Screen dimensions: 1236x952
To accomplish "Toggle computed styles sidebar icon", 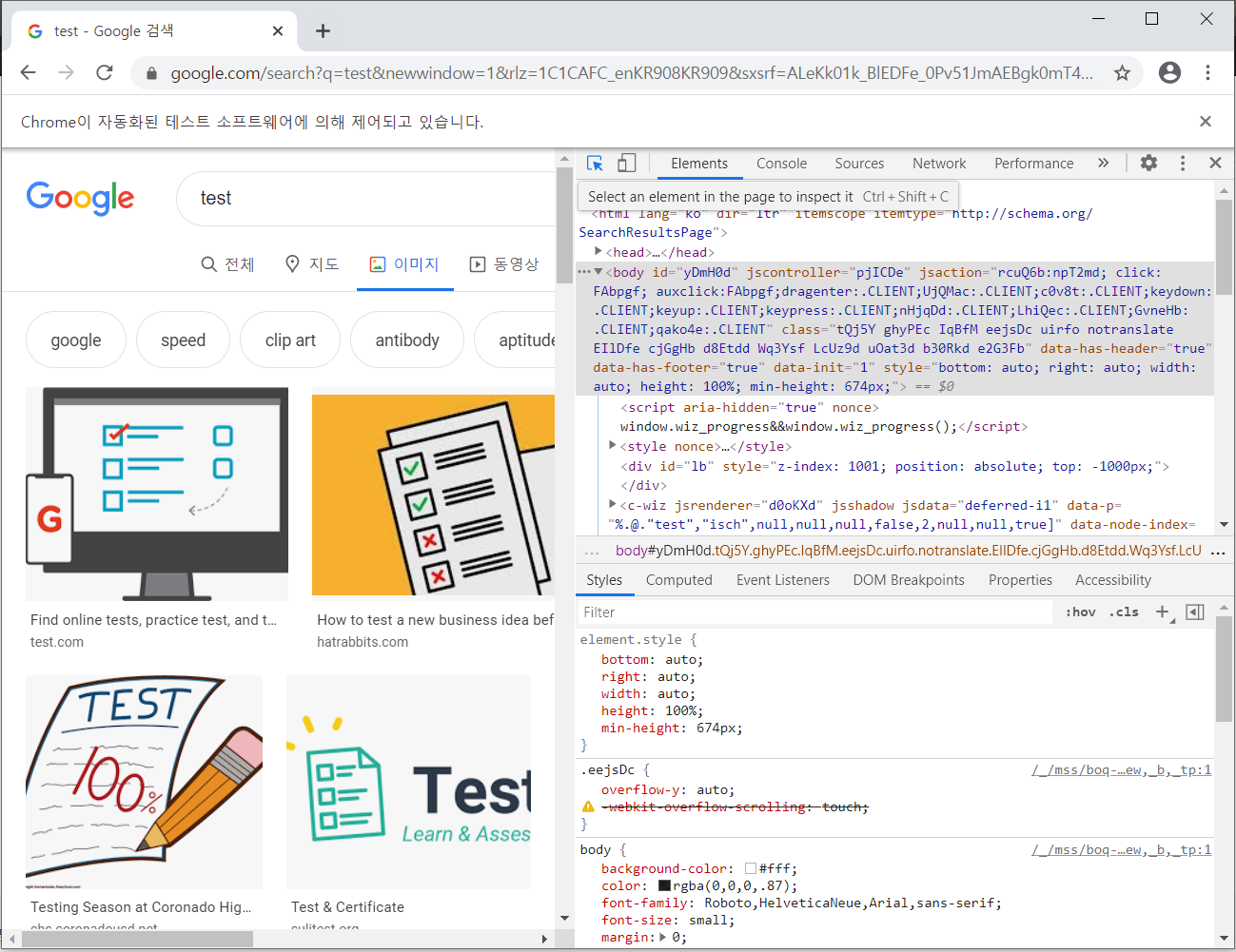I will coord(1195,612).
